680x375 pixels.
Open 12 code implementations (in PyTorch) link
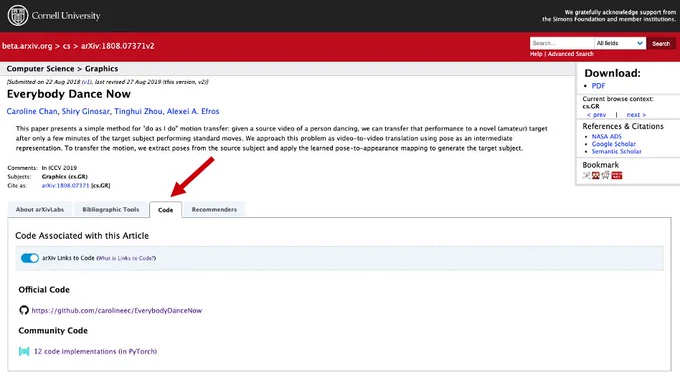click(95, 351)
